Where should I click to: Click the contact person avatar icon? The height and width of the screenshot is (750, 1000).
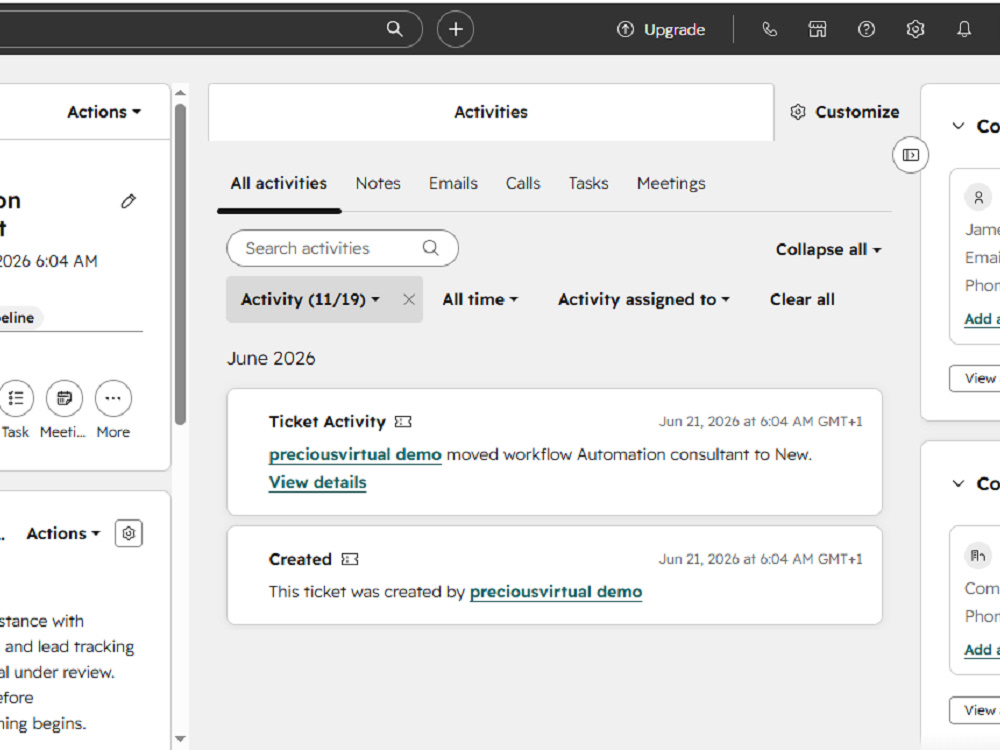click(978, 198)
